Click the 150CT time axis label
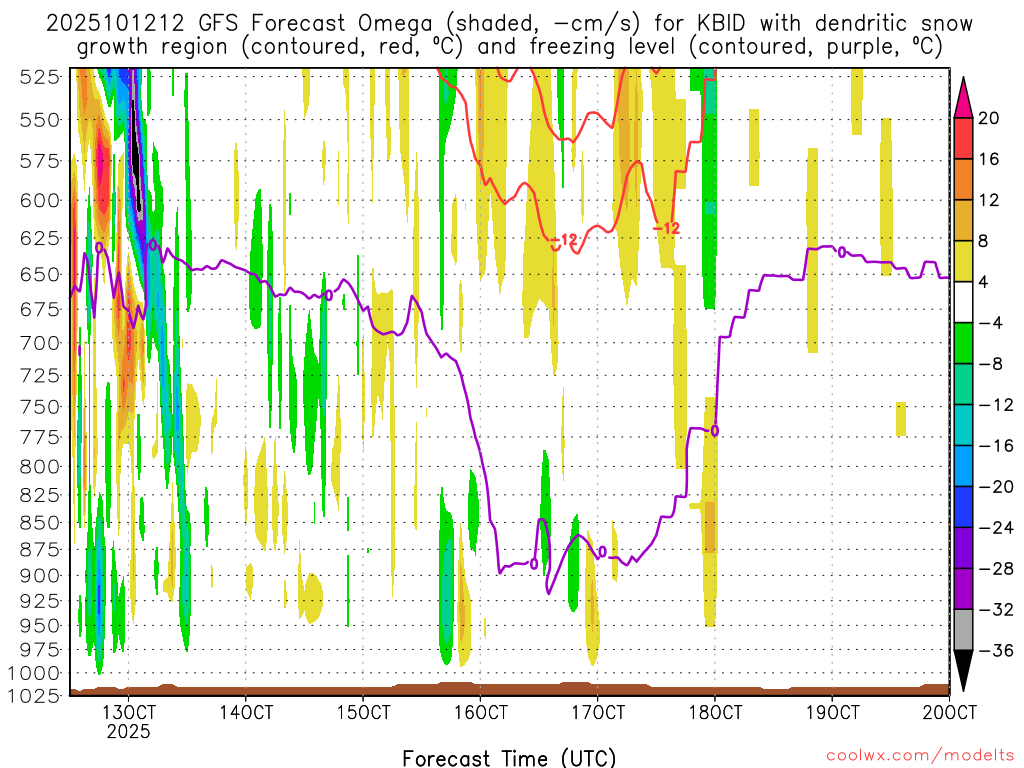Screen dimensions: 1024x768 click(x=363, y=711)
